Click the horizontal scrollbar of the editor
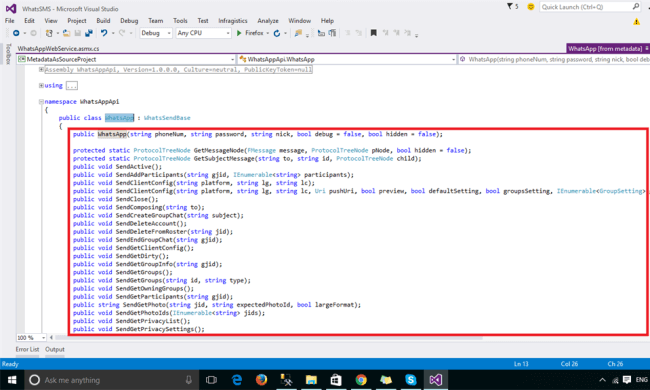Image resolution: width=650 pixels, height=390 pixels. point(269,338)
